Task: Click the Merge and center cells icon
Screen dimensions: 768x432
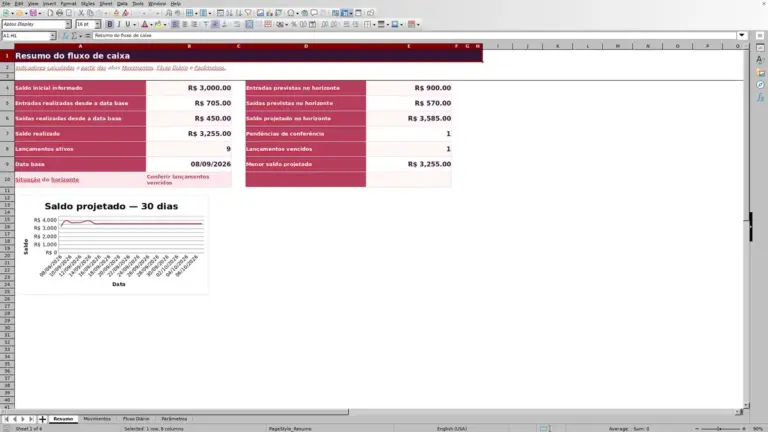Action: coord(249,24)
